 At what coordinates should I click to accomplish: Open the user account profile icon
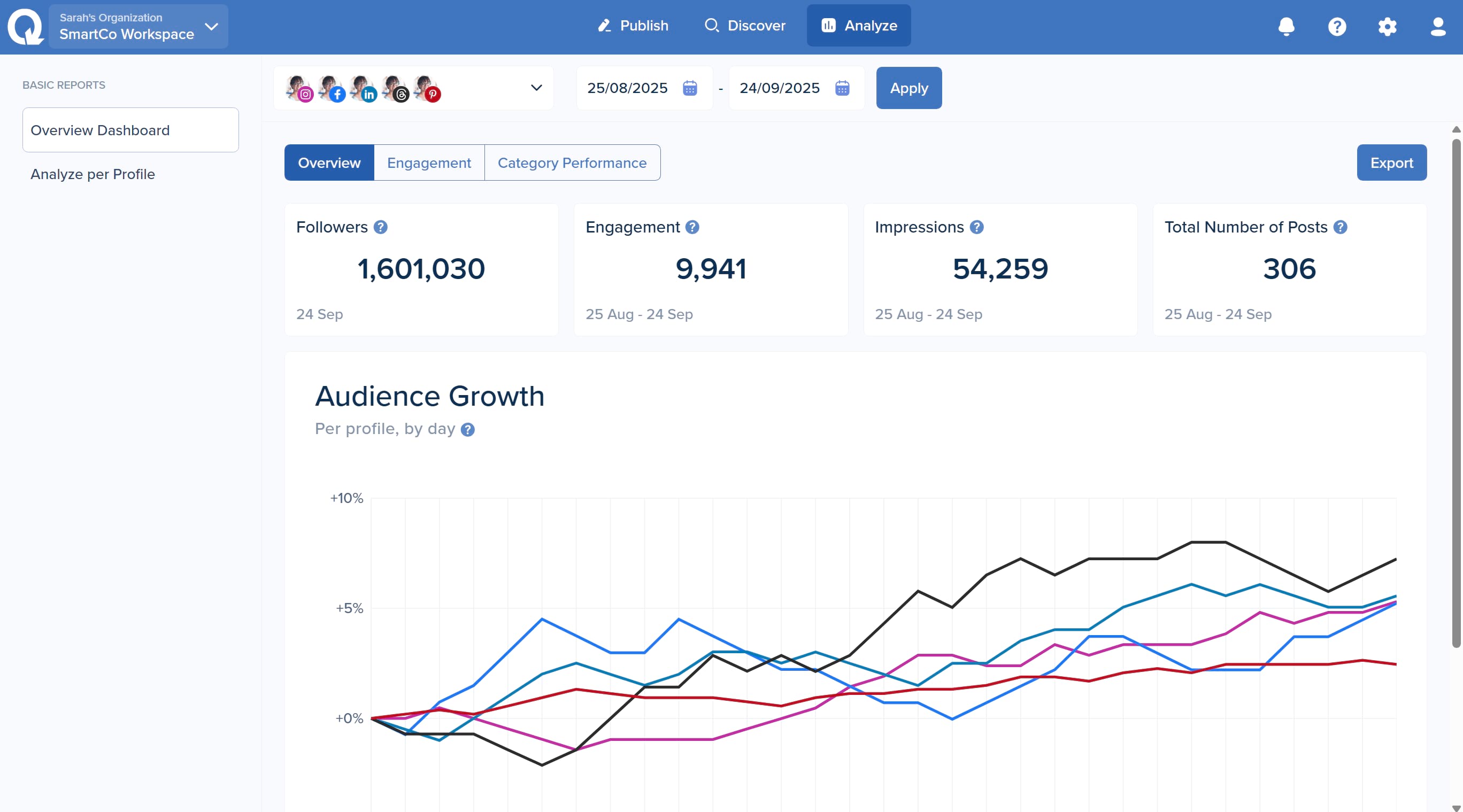tap(1437, 26)
